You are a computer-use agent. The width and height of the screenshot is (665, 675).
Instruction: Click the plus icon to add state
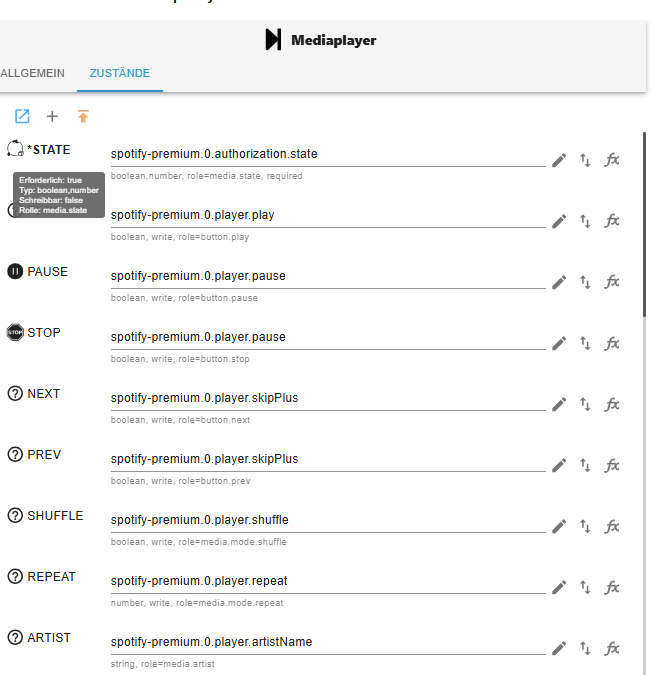coord(53,116)
